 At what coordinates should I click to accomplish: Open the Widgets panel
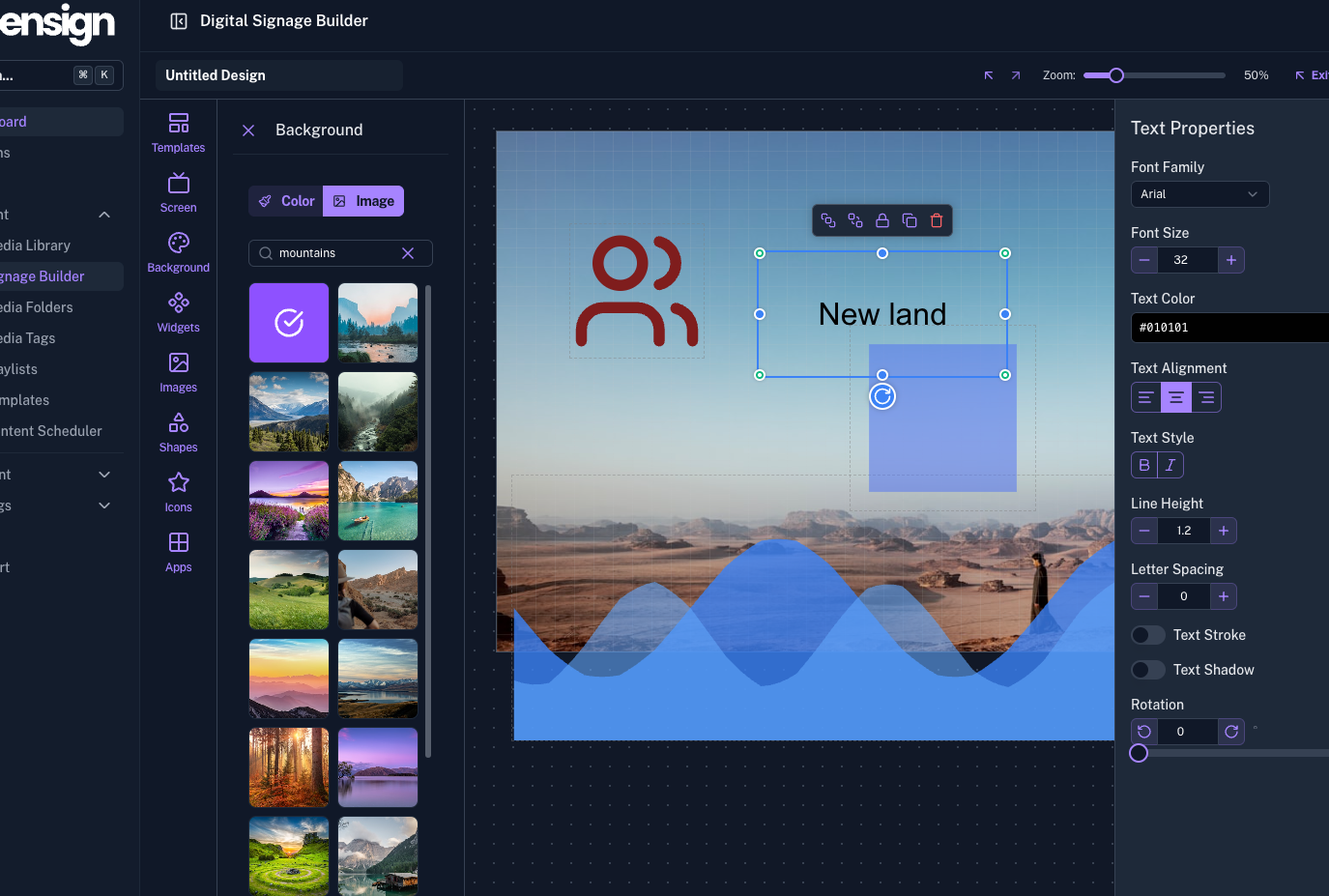coord(178,312)
